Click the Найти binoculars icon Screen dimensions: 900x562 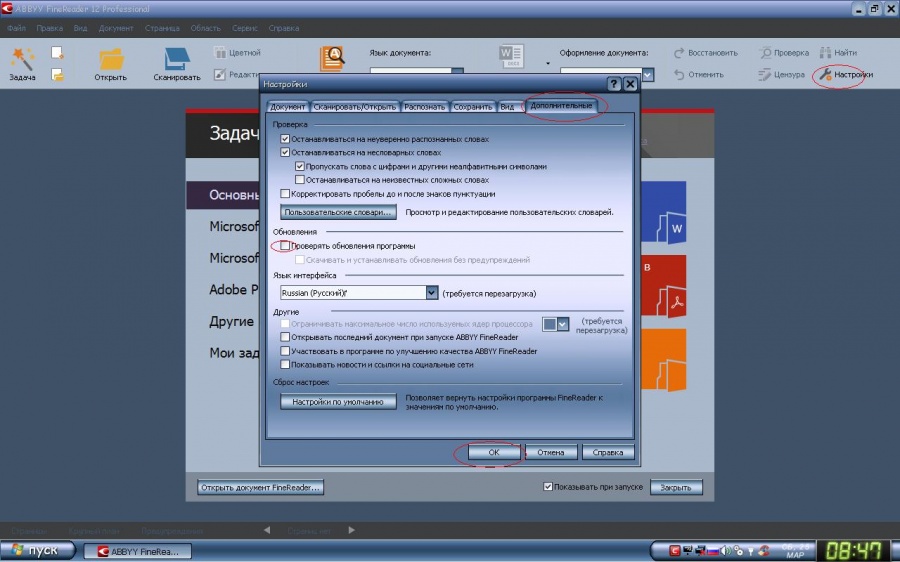point(825,53)
